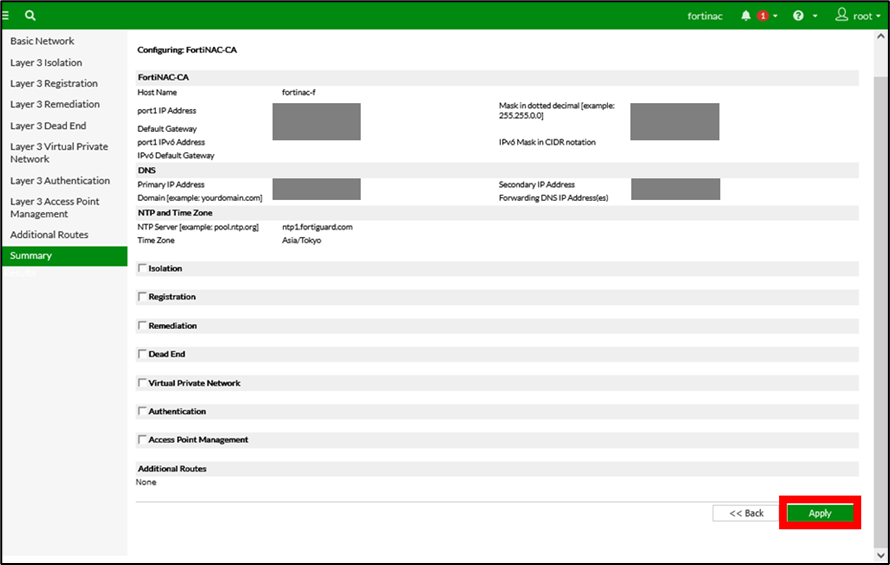The height and width of the screenshot is (565, 890).
Task: Click the scrollbar down arrow
Action: point(880,555)
